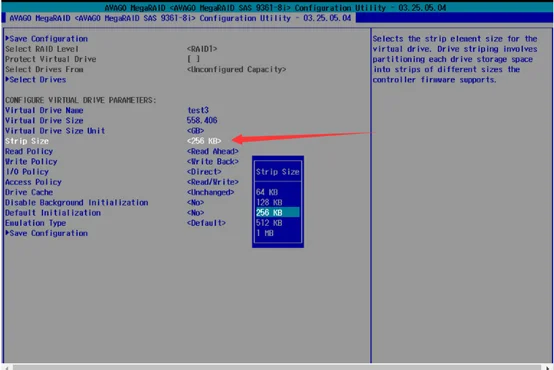Change Disable Background Initialization No value
Viewport: 554px width, 370px height.
195,202
